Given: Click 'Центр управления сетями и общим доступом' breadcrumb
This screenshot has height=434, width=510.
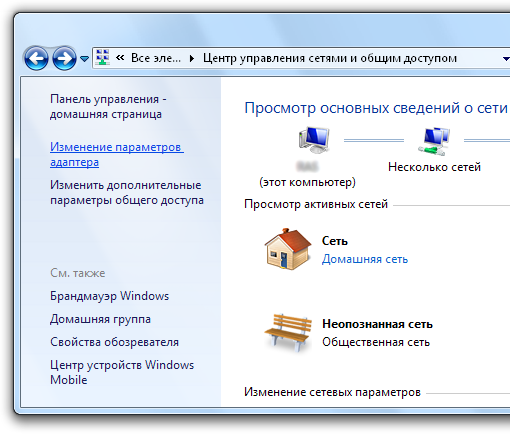Looking at the screenshot, I should pos(330,58).
